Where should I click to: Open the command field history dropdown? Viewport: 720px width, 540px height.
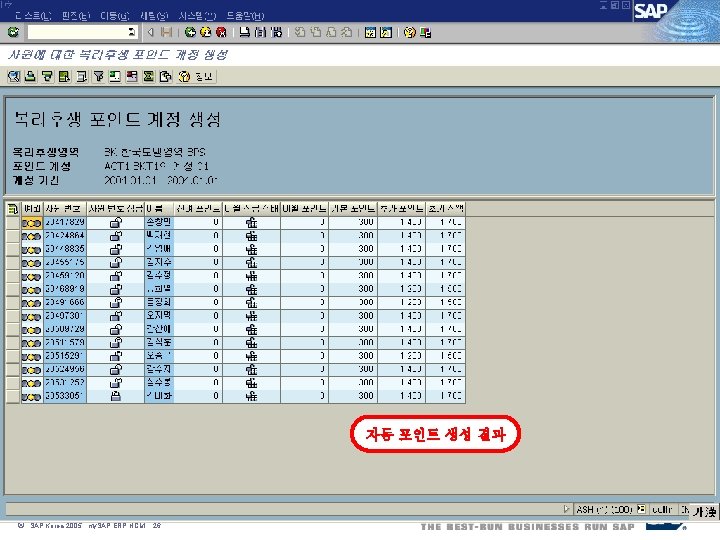tap(132, 32)
